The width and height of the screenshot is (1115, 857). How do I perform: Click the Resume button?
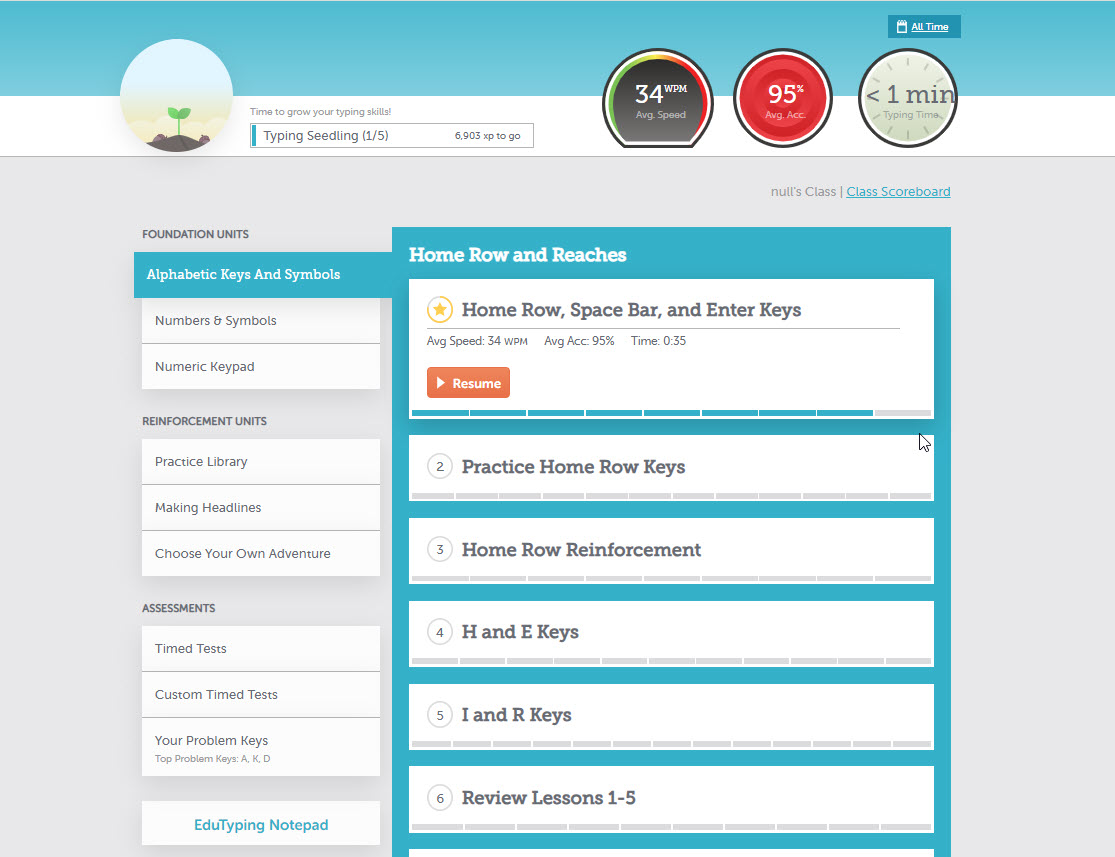click(468, 382)
